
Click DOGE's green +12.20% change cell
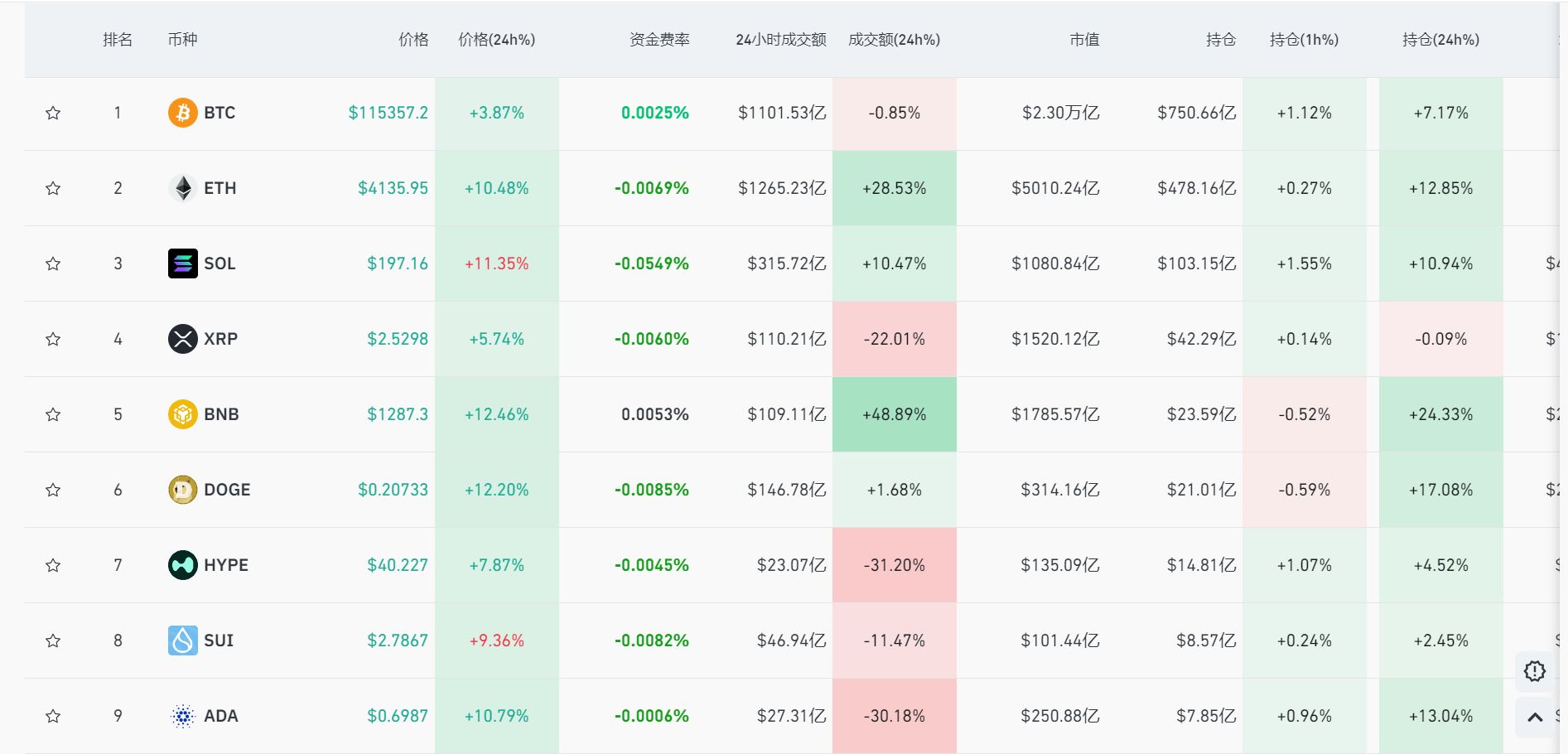(x=496, y=490)
